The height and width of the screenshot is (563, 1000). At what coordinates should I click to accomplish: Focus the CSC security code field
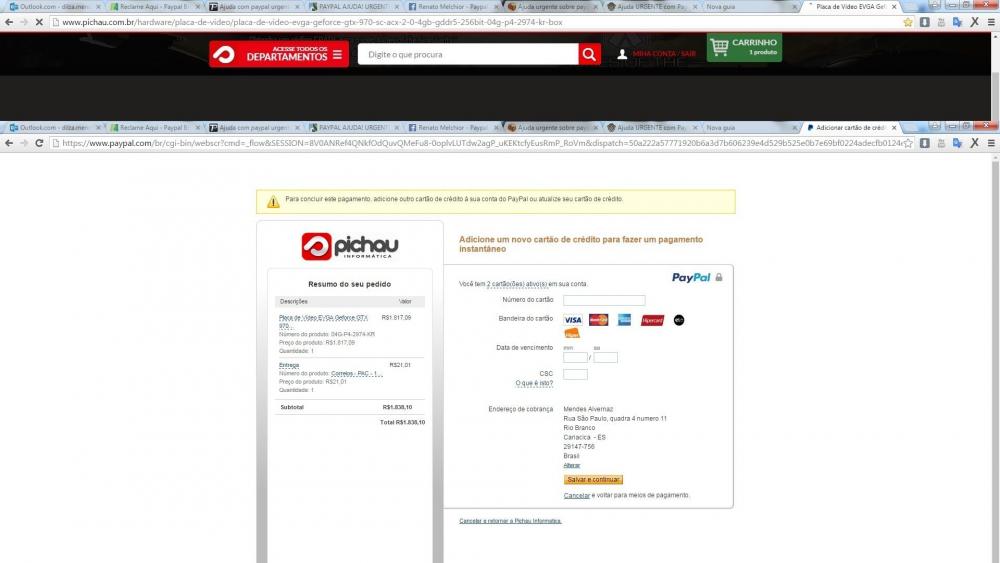point(575,374)
